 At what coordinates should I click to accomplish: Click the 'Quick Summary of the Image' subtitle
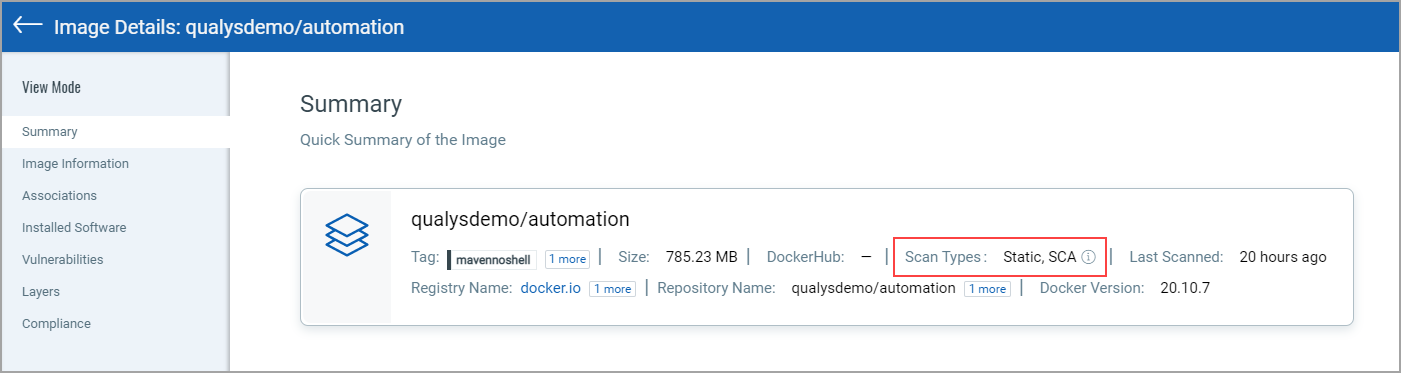pyautogui.click(x=403, y=140)
